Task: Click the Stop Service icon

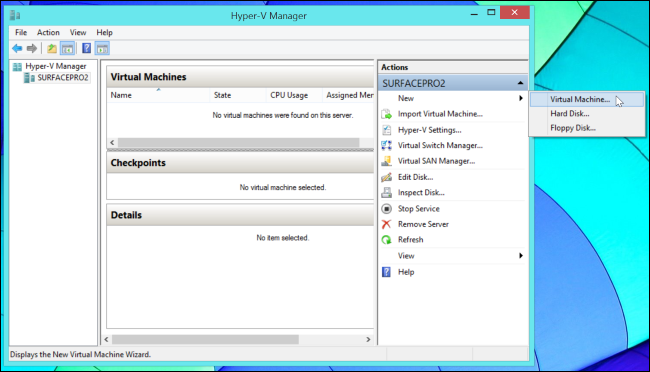Action: (386, 209)
